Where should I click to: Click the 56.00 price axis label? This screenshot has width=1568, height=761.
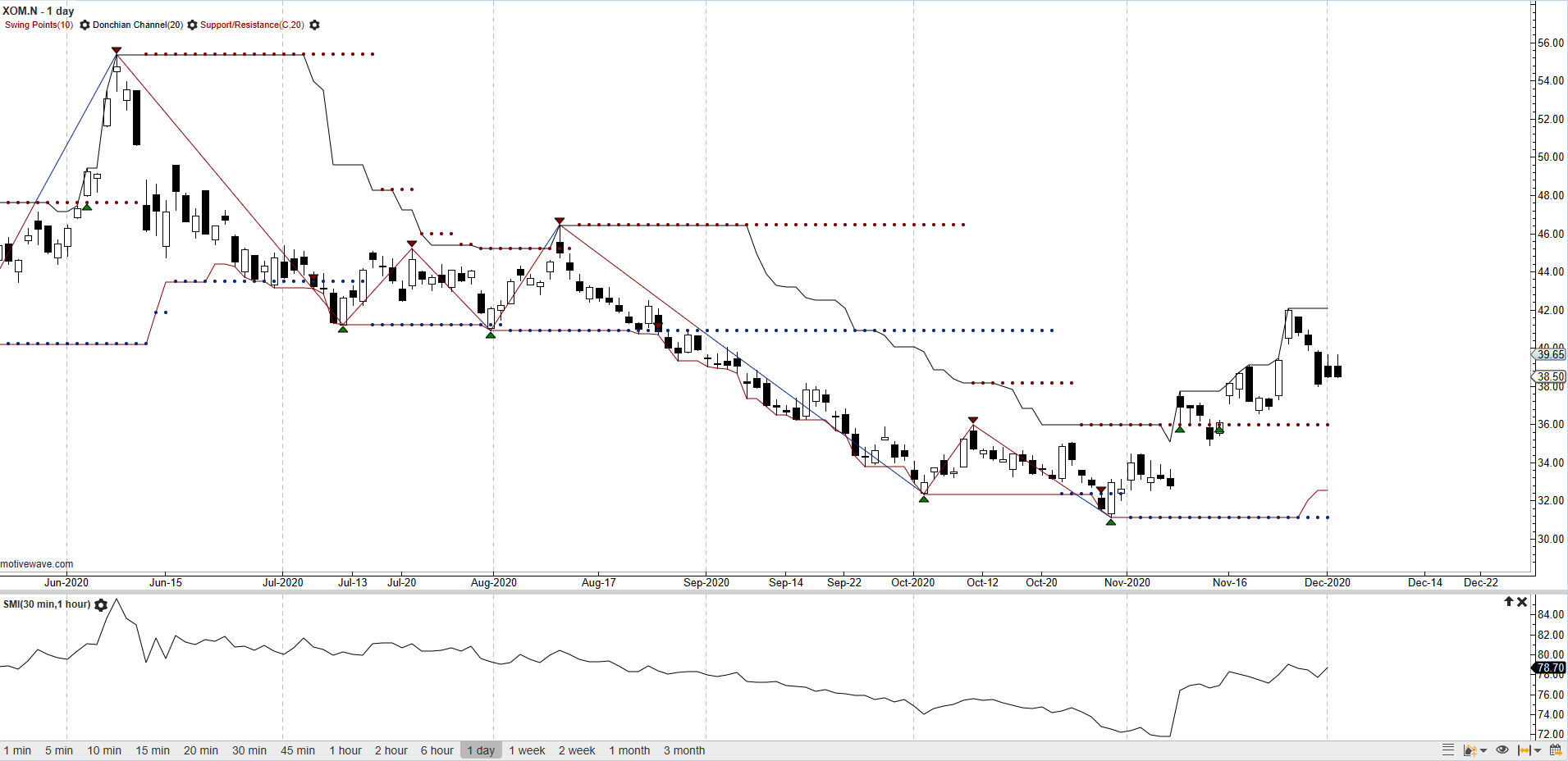(x=1551, y=43)
